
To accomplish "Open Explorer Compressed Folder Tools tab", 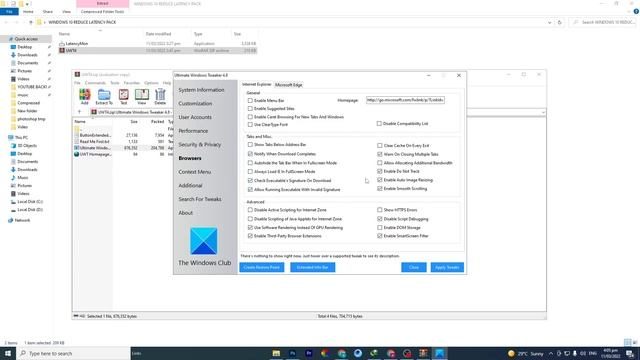I will point(102,12).
